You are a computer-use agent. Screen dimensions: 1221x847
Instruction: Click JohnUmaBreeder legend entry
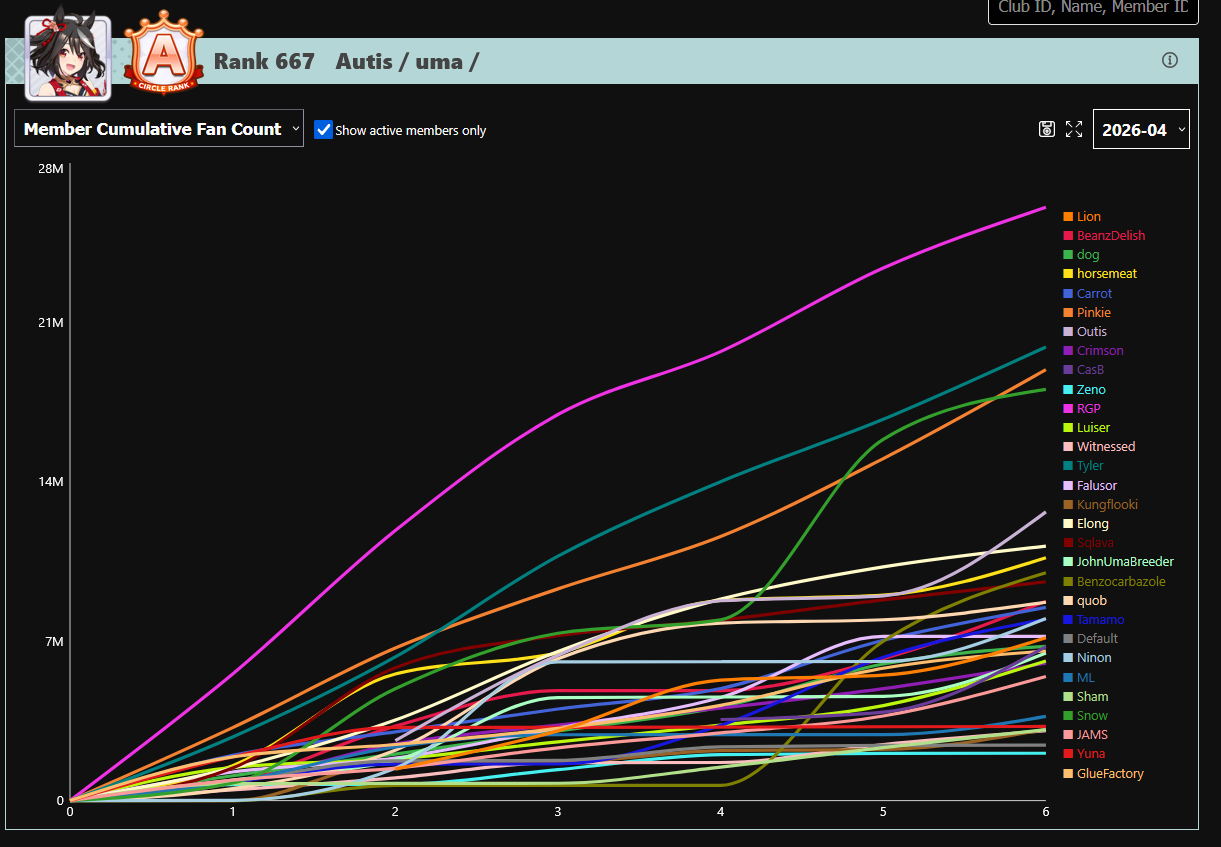(x=1118, y=562)
